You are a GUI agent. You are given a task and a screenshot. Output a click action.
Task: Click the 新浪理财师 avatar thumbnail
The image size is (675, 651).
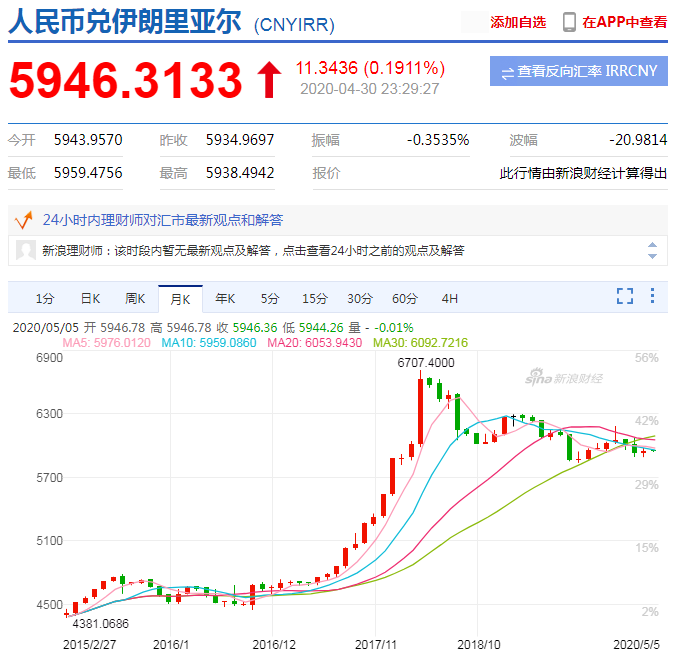point(26,250)
